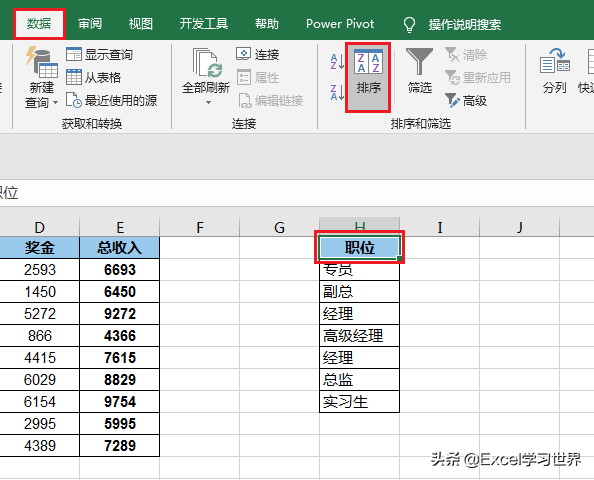This screenshot has height=480, width=594.
Task: Select the cell containing 6450
Action: point(120,292)
